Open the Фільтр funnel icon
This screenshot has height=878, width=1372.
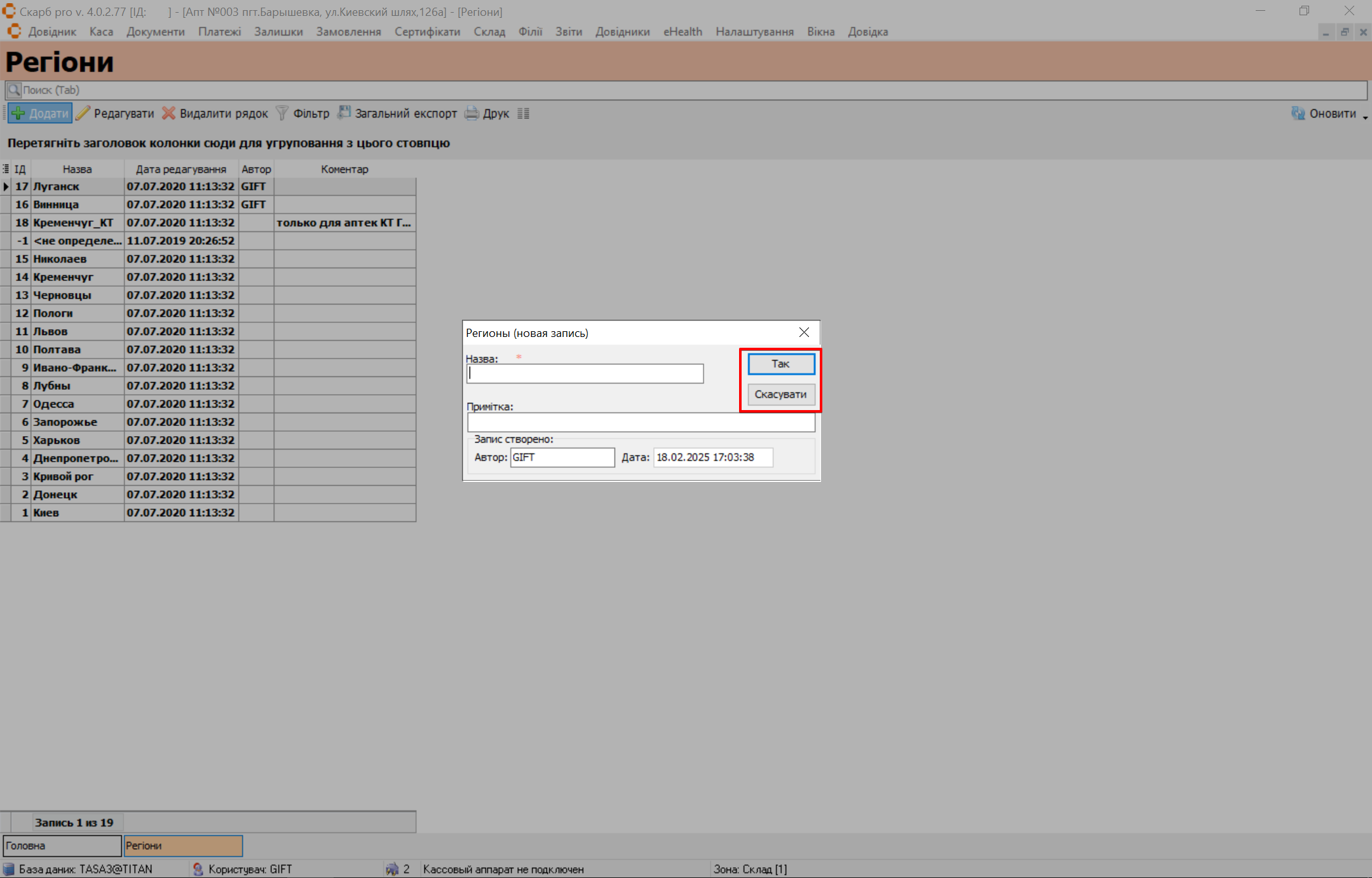tap(282, 114)
